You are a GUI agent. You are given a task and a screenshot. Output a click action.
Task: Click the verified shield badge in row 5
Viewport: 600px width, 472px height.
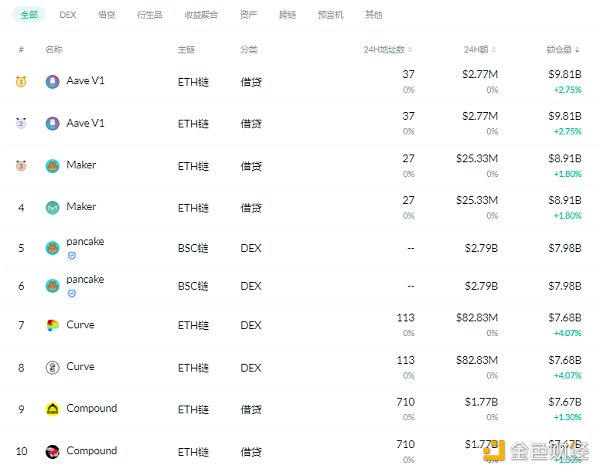click(71, 255)
